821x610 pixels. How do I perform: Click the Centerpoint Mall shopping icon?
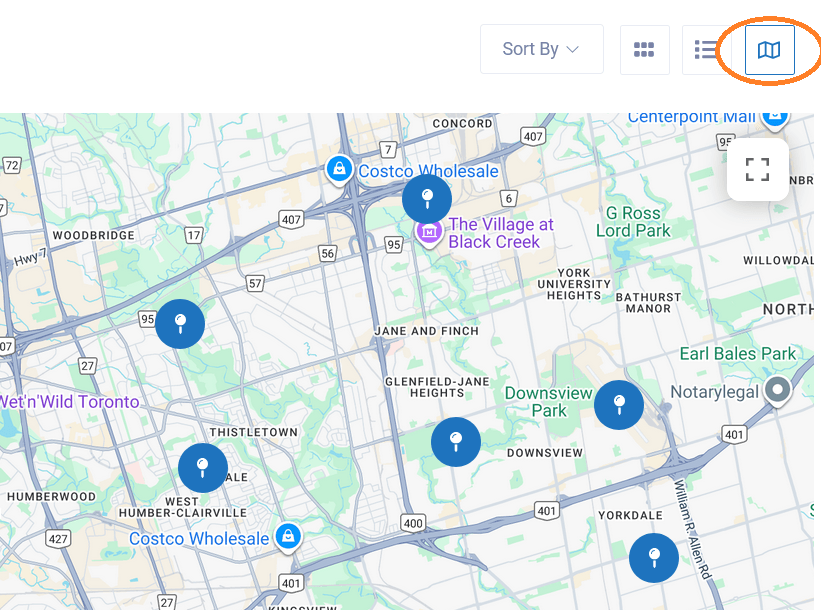(775, 117)
